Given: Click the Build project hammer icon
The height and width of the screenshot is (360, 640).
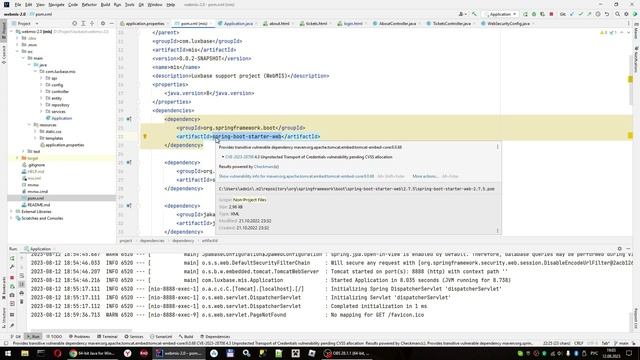Looking at the screenshot, I should tap(474, 14).
